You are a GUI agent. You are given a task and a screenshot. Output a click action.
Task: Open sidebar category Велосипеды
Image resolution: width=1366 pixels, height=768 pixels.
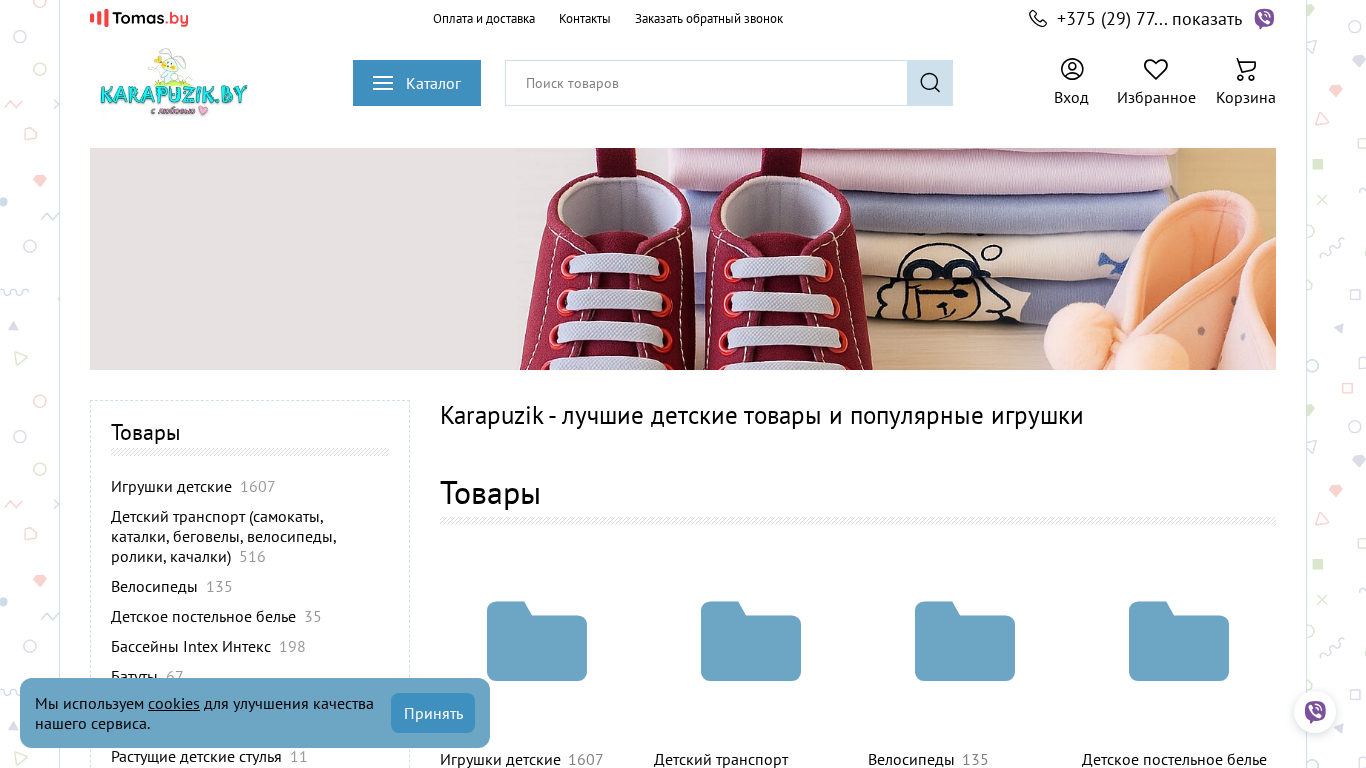[x=154, y=587]
